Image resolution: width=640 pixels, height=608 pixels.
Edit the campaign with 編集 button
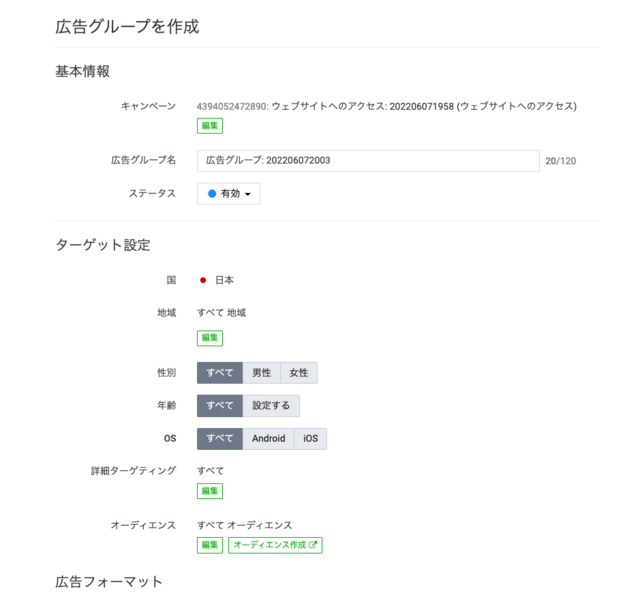point(210,126)
